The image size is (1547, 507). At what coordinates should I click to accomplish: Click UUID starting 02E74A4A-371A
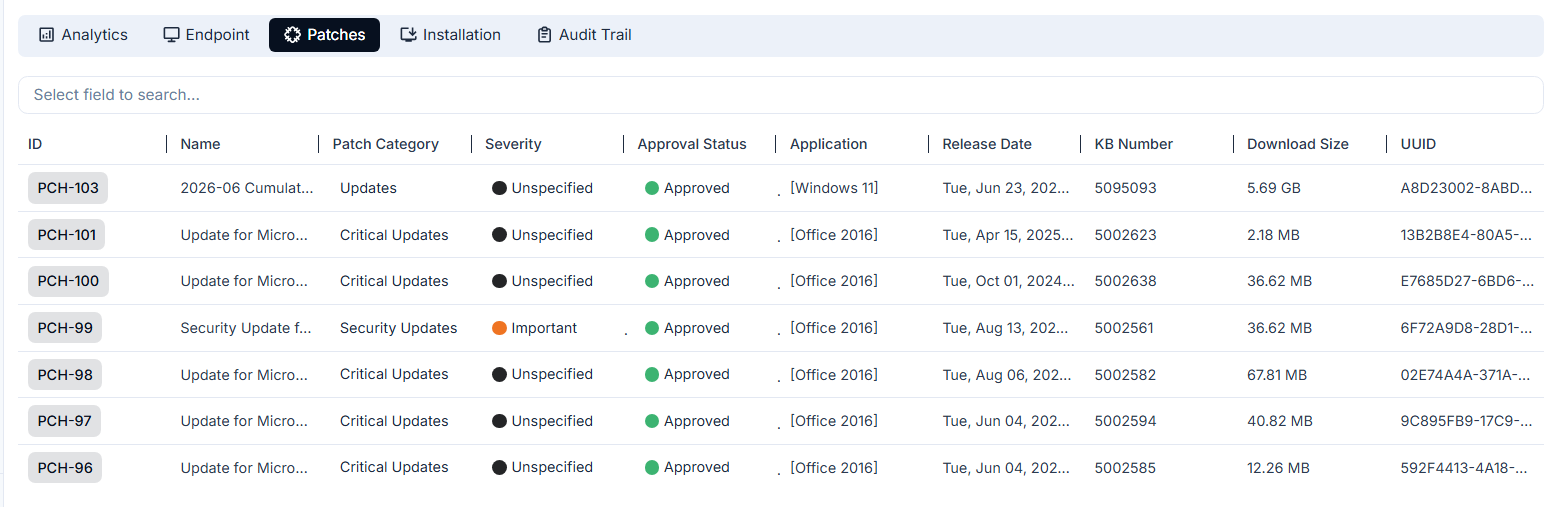pyautogui.click(x=1467, y=374)
